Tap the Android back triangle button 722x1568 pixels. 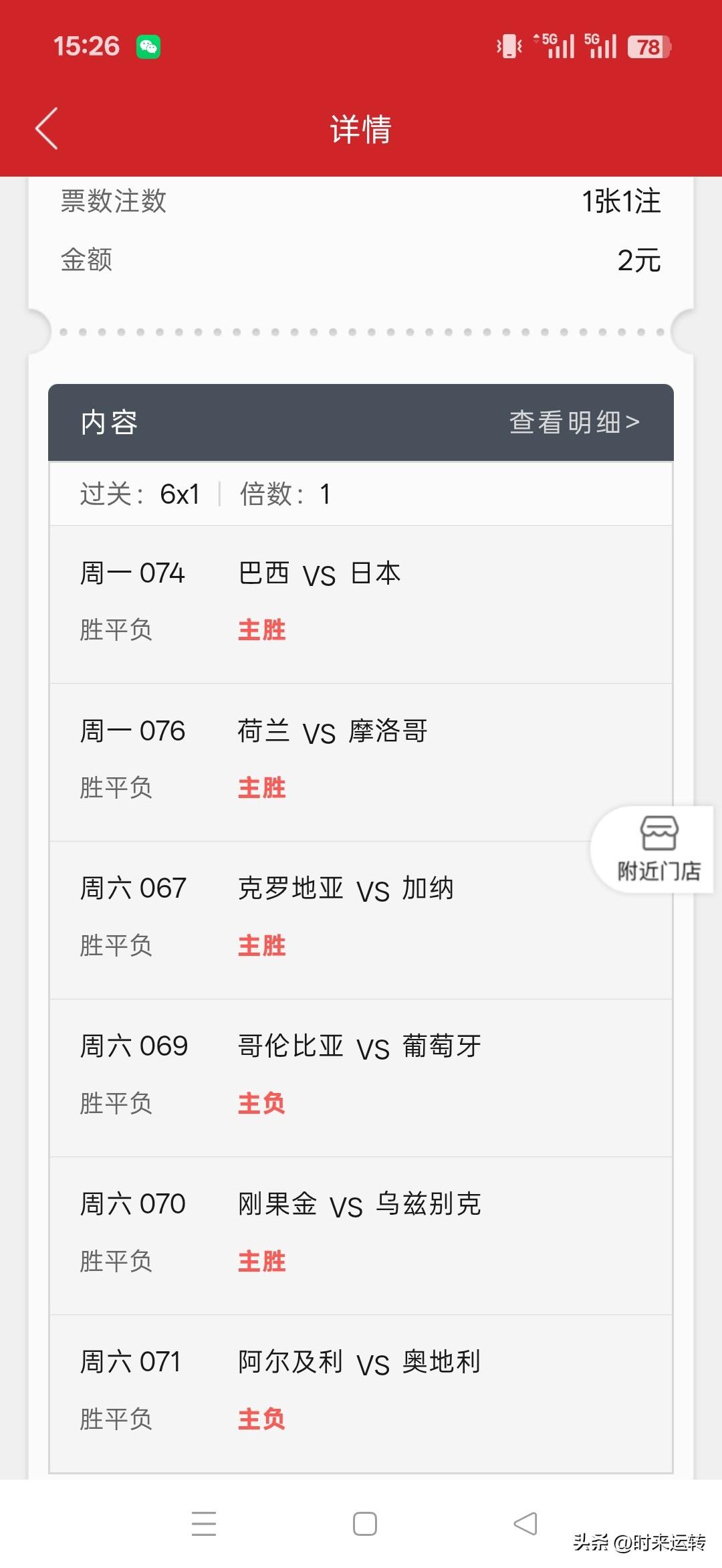[x=525, y=1524]
